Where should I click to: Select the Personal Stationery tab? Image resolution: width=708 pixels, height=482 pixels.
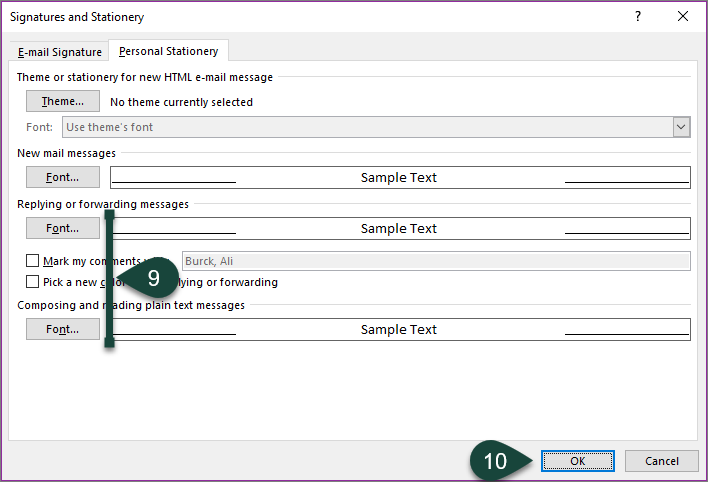(x=169, y=51)
